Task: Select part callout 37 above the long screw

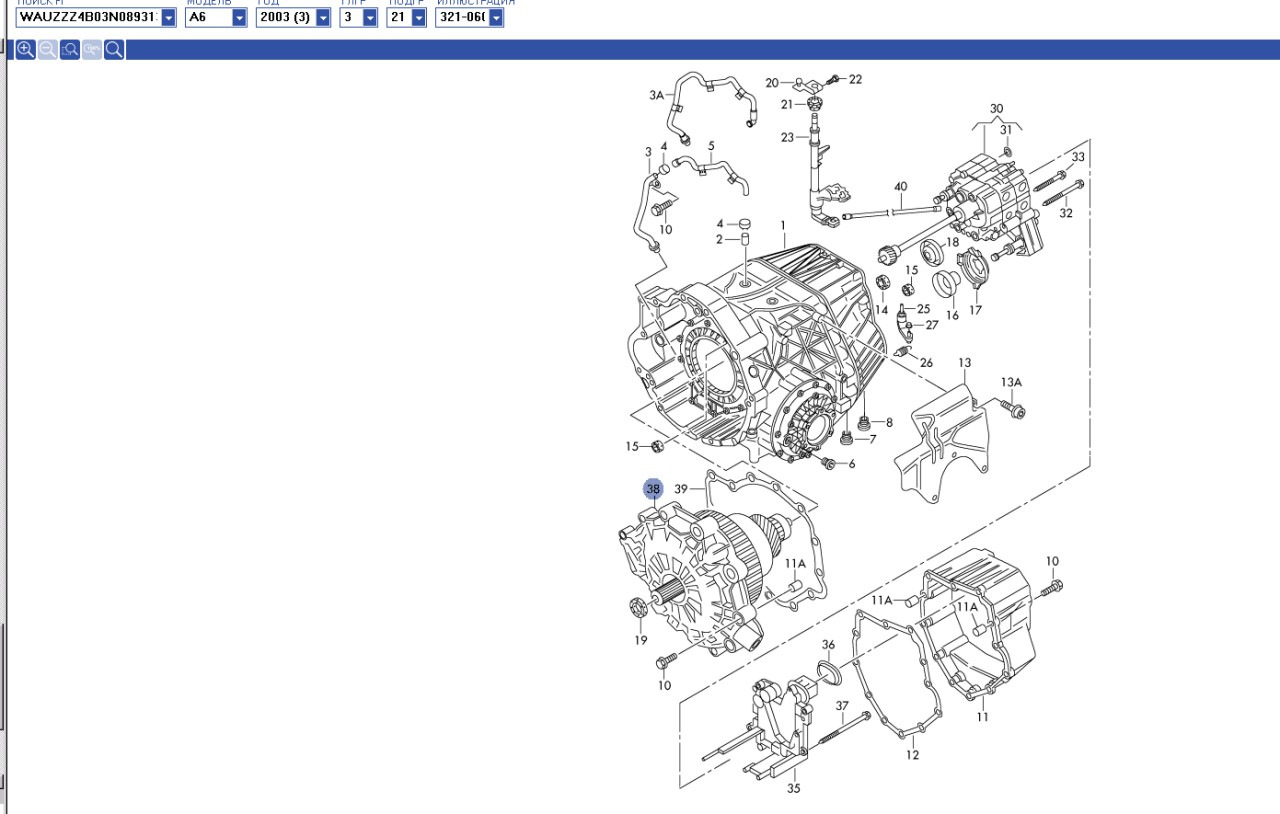Action: point(842,706)
